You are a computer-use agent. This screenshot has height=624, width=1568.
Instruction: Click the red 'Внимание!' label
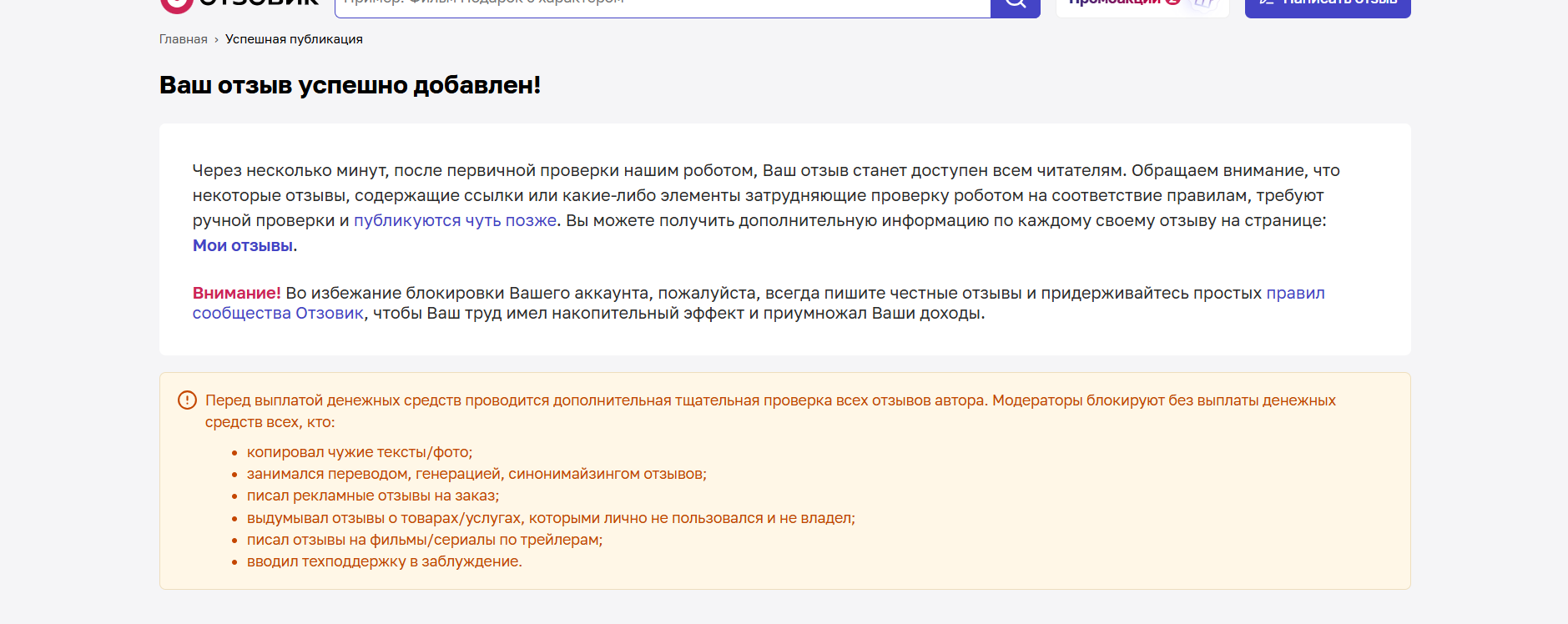pos(237,293)
